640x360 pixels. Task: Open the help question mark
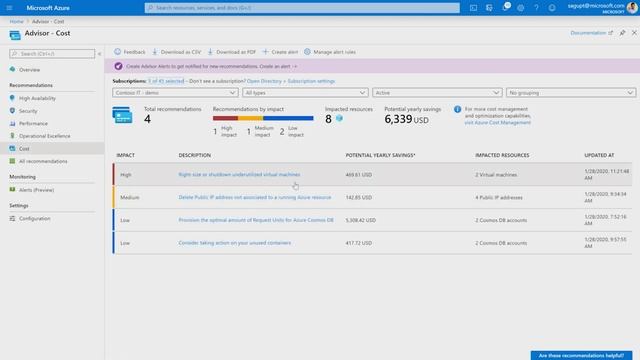(x=536, y=8)
